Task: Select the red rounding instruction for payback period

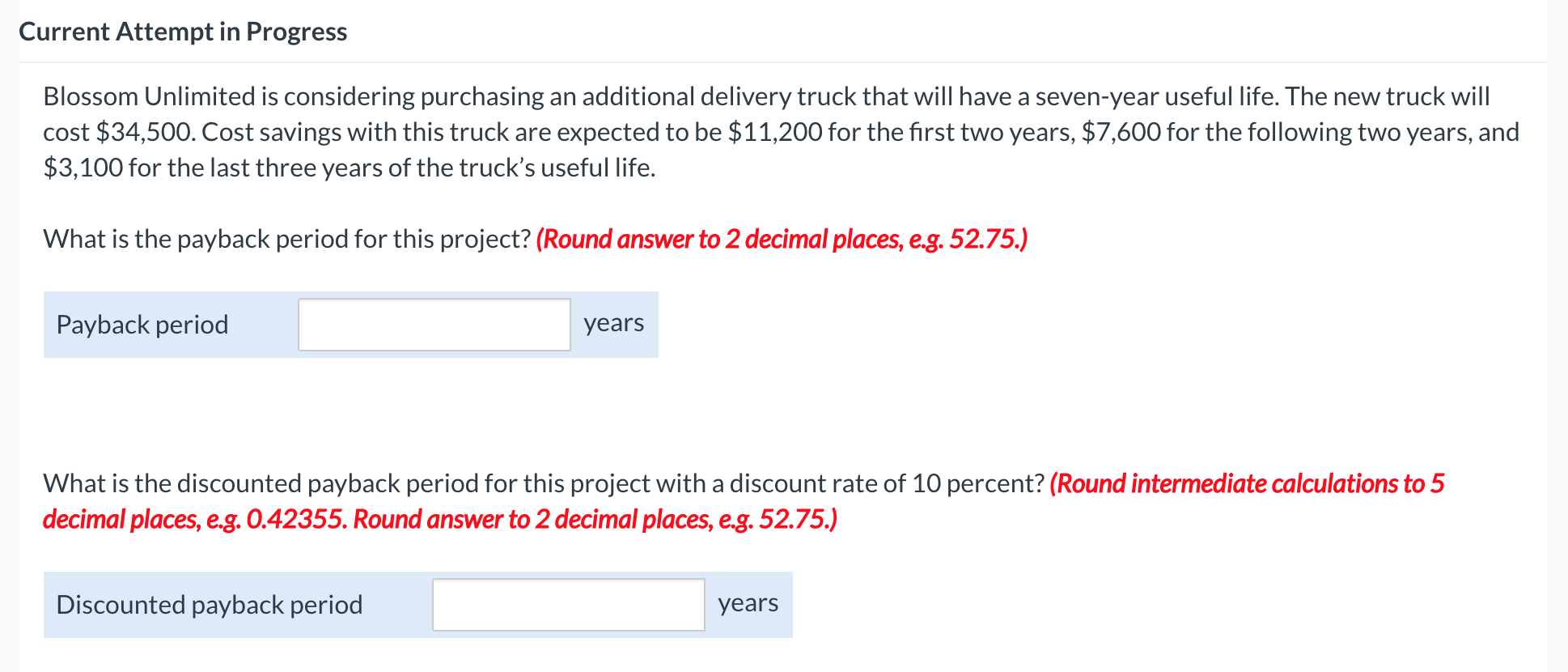Action: (x=782, y=238)
